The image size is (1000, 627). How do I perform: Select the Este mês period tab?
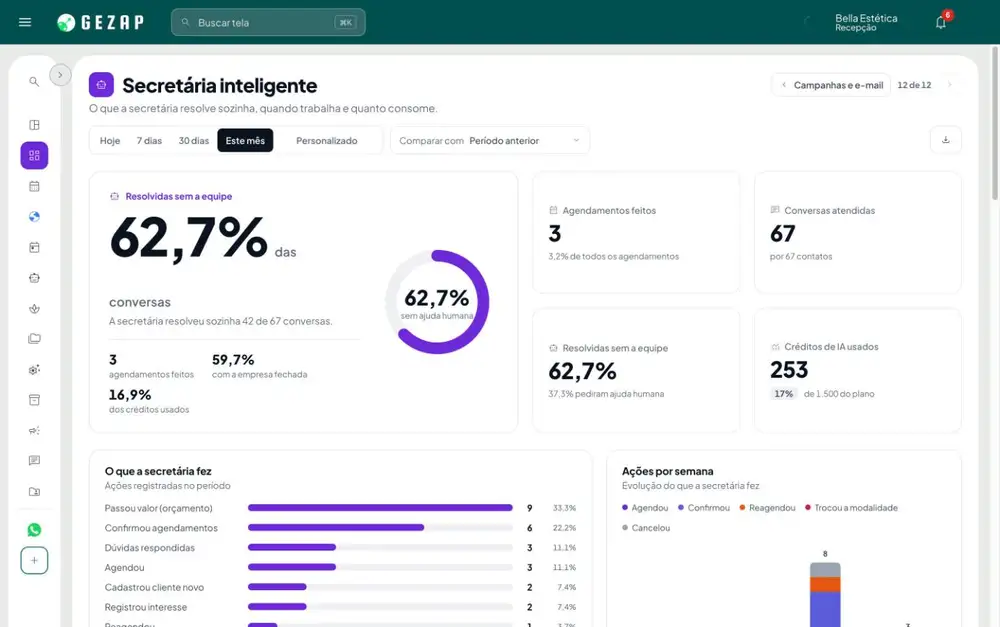245,140
